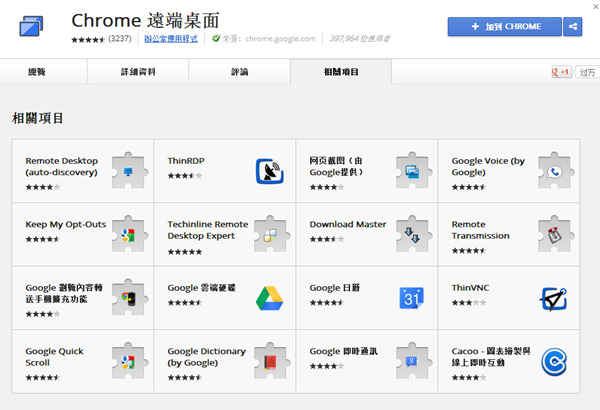
Task: Select the ThinVNC checkmark icon
Action: click(554, 299)
